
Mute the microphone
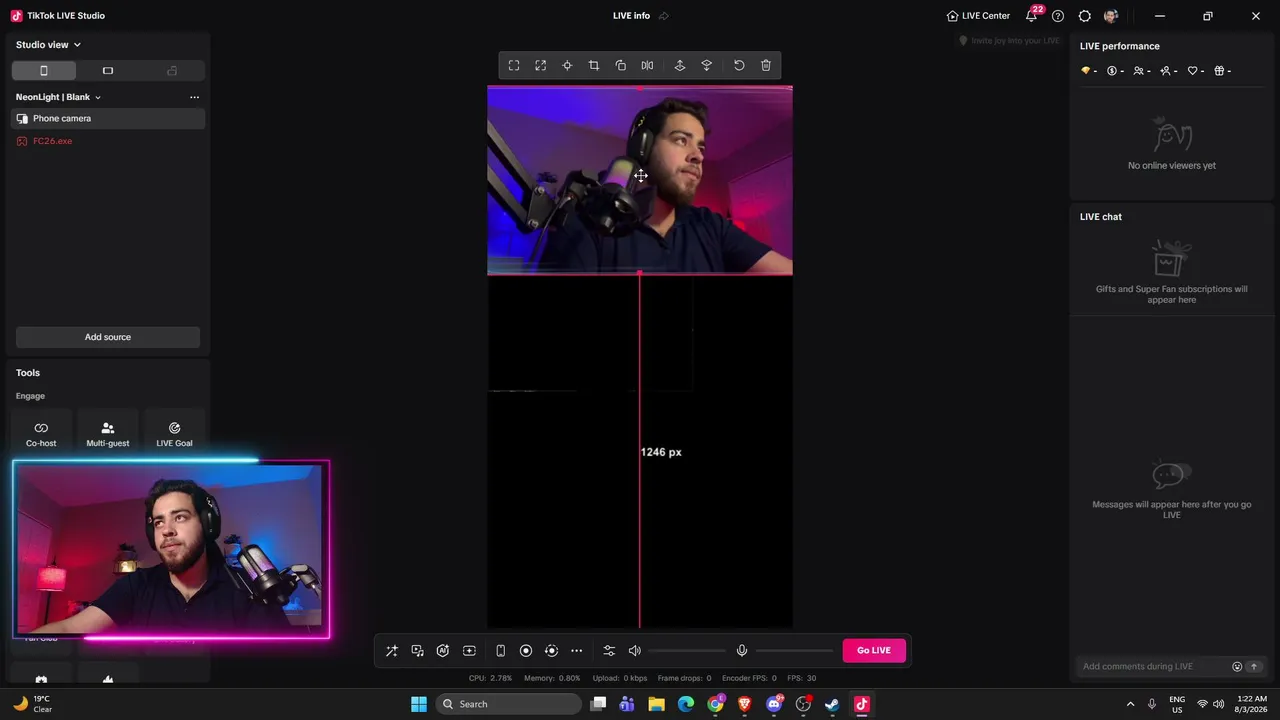(742, 651)
